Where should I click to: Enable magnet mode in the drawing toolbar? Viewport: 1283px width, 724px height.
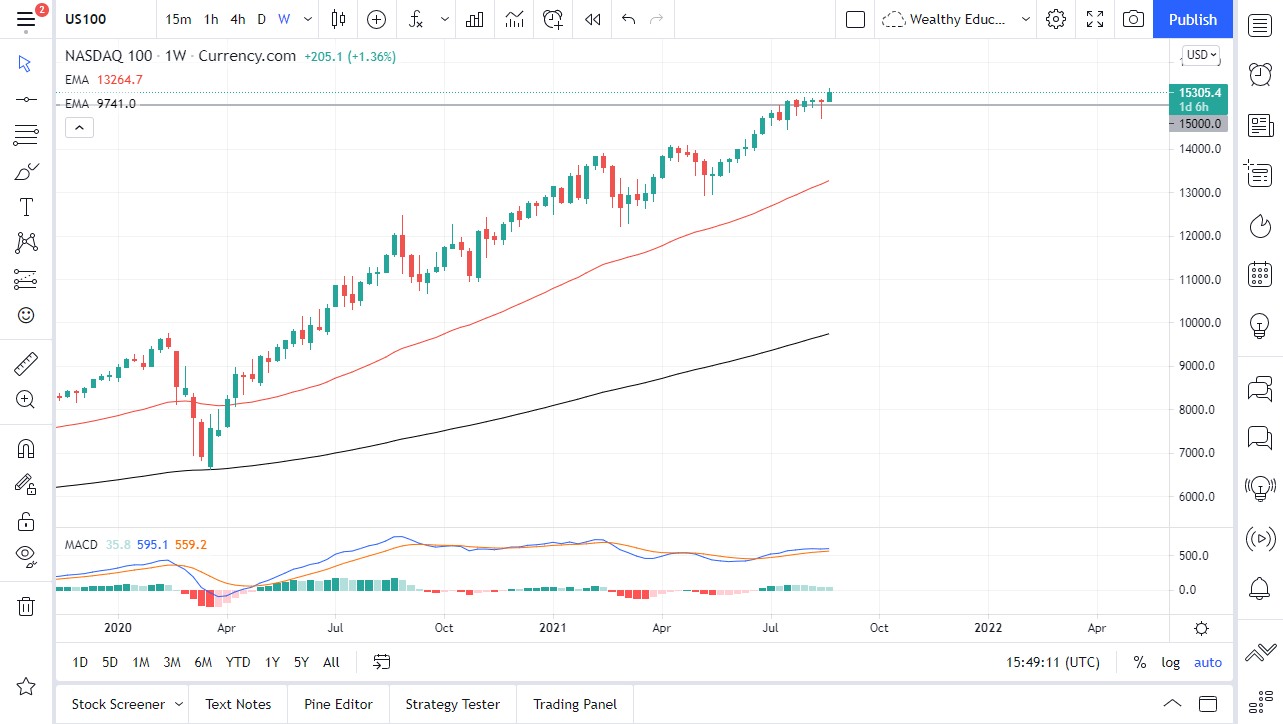25,448
